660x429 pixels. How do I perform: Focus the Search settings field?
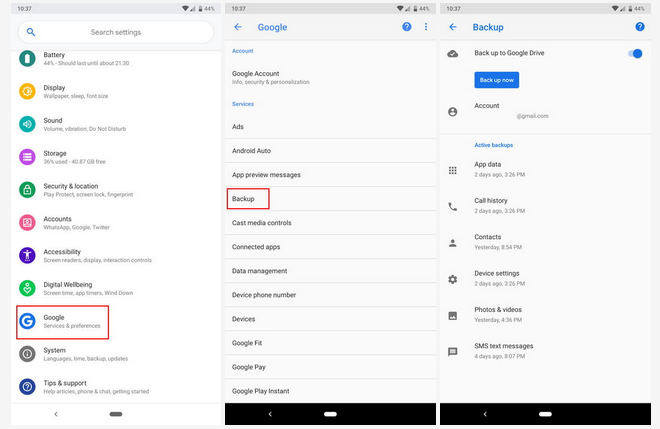click(116, 32)
